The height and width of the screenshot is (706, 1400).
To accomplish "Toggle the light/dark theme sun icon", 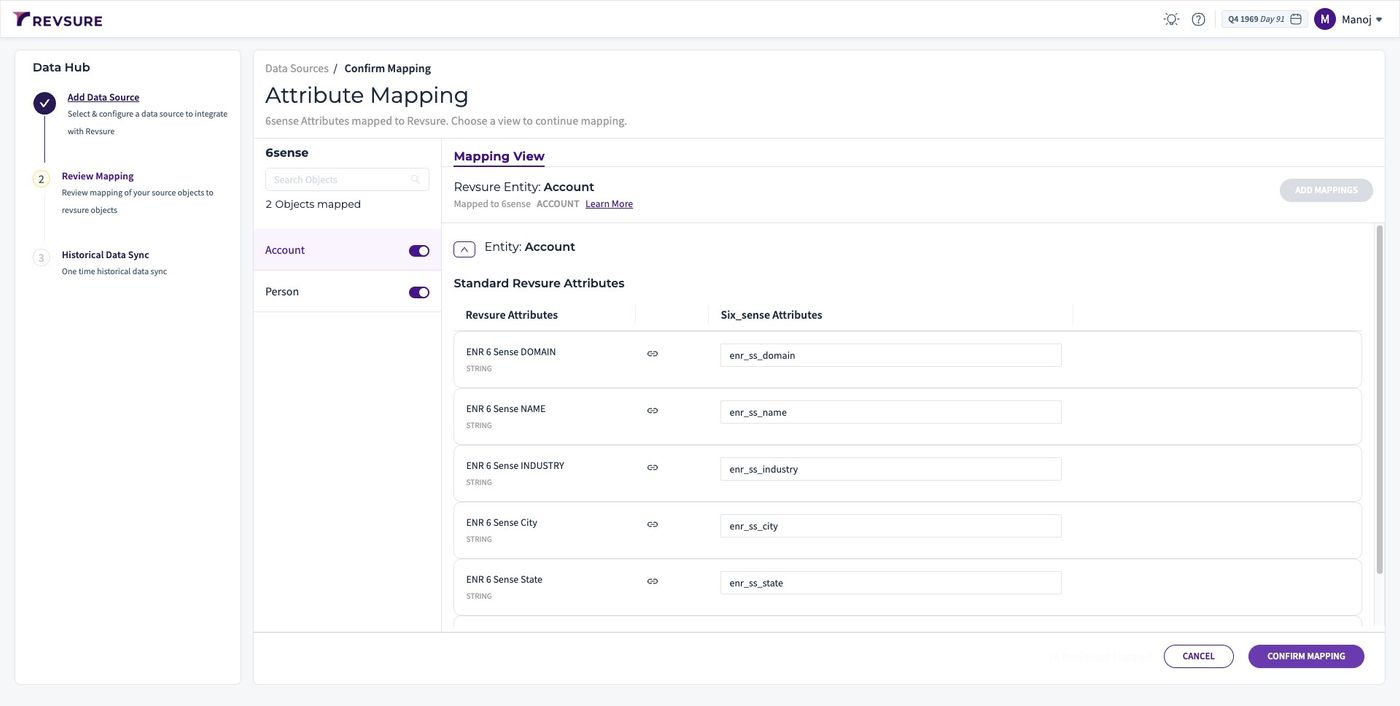I will click(x=1171, y=19).
